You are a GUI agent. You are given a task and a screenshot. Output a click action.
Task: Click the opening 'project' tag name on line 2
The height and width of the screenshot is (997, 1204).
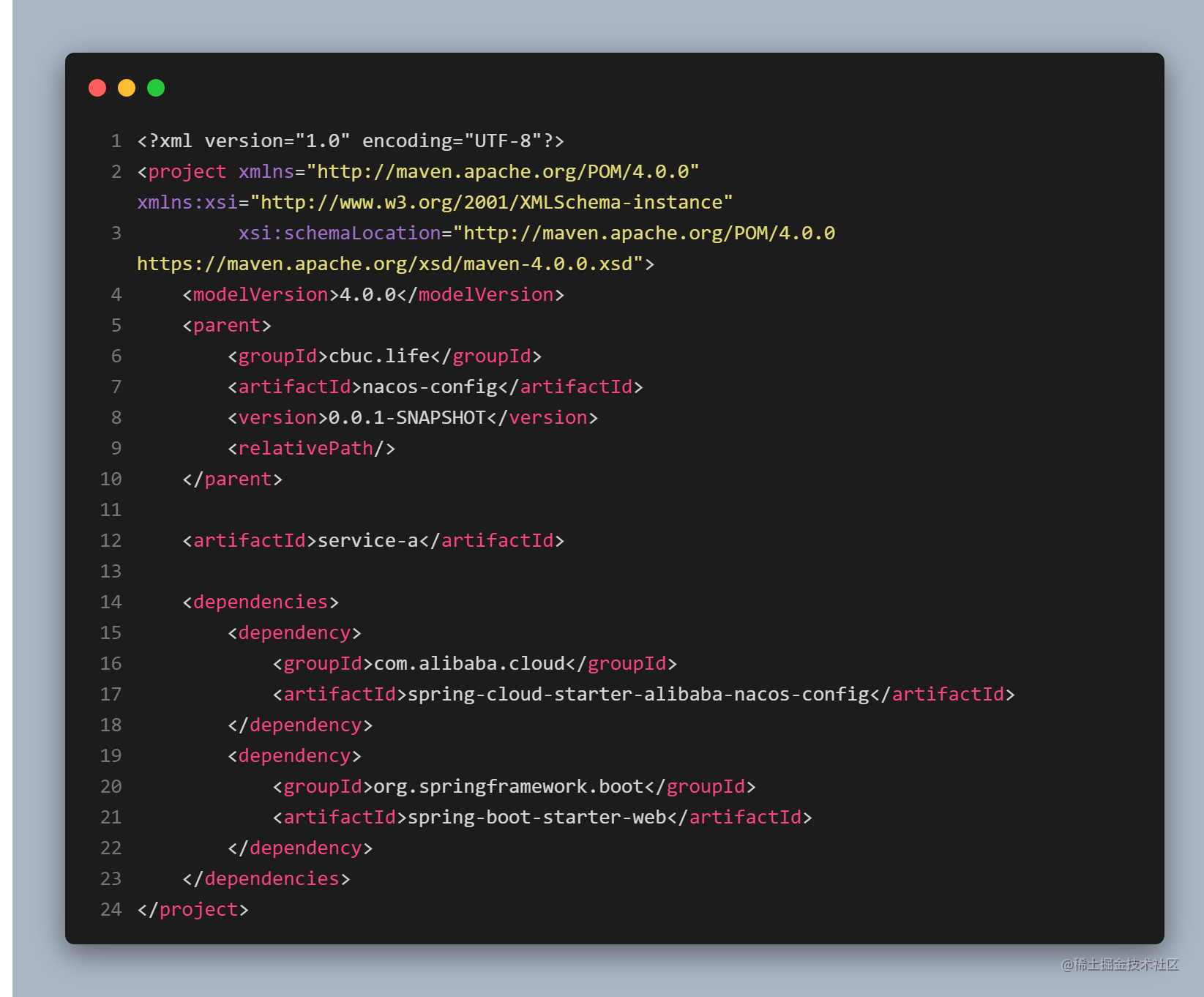[x=187, y=172]
